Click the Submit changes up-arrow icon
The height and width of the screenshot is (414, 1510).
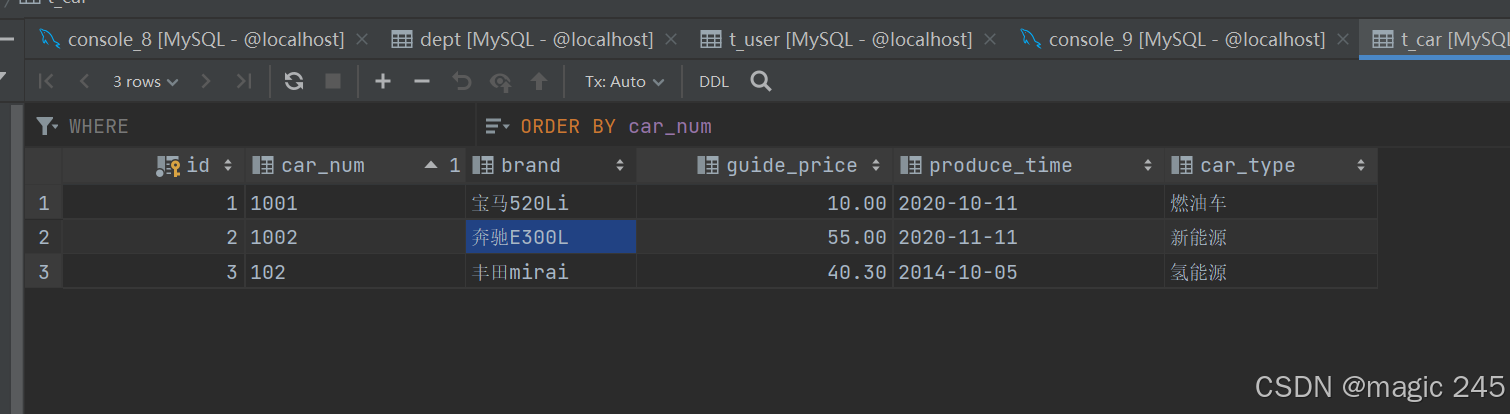click(539, 82)
